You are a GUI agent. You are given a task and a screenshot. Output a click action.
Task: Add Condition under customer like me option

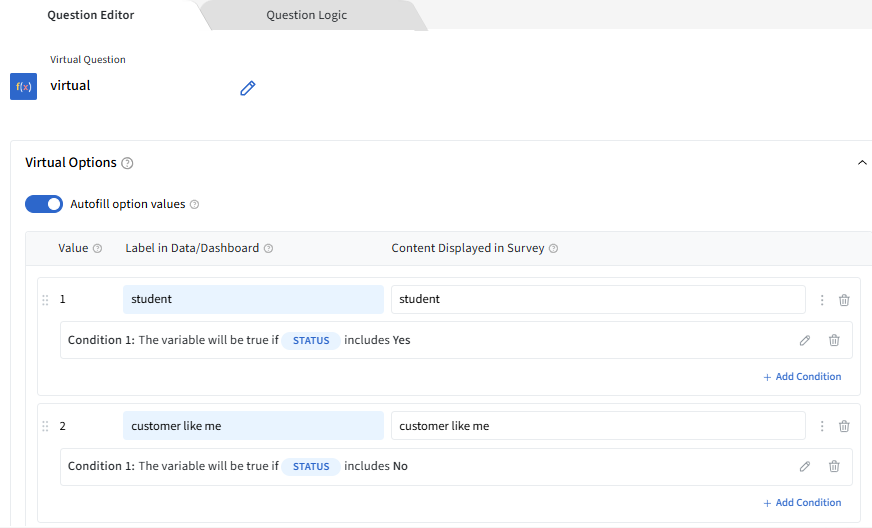[802, 503]
